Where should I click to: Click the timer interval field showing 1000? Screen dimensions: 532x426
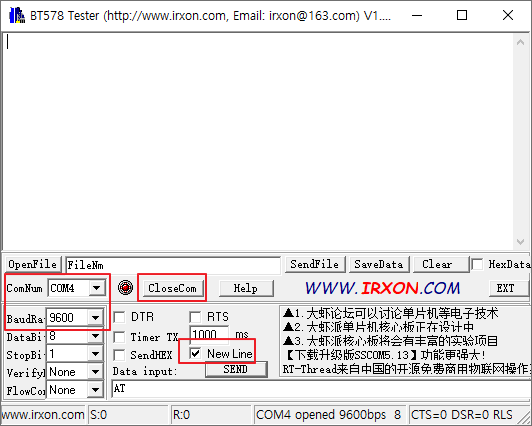[209, 334]
